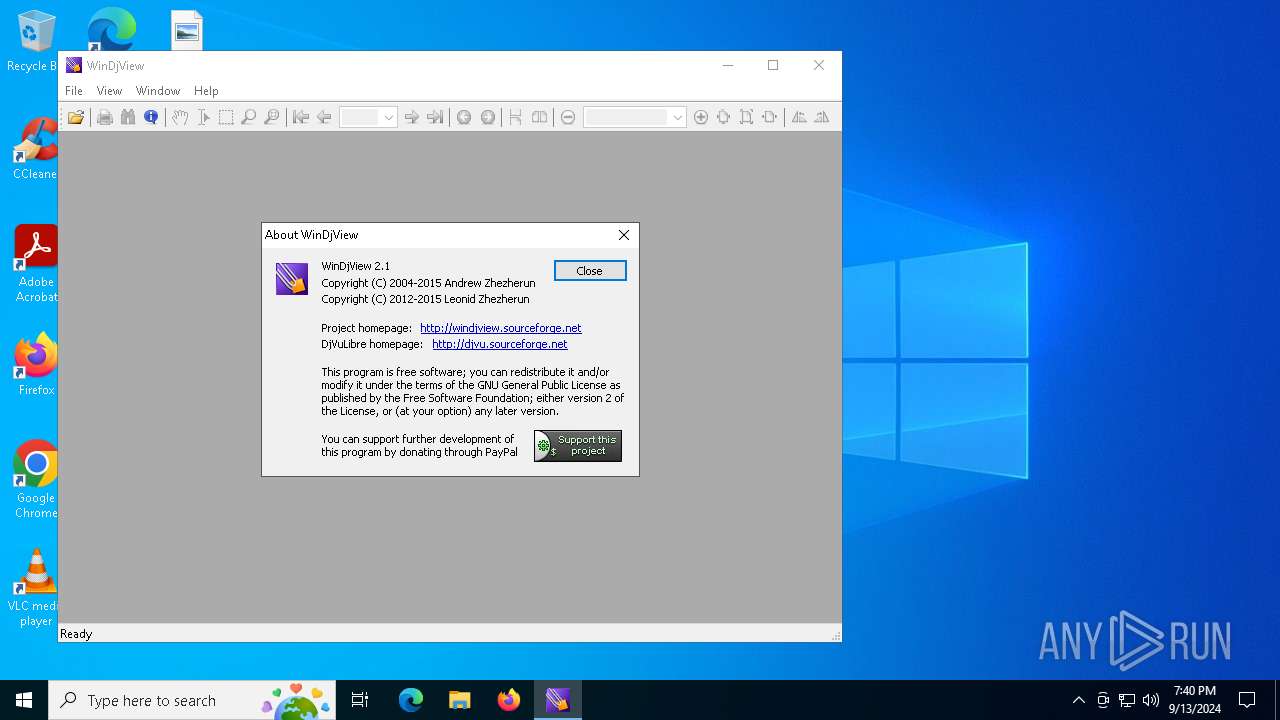Open the notification center icon
Image resolution: width=1280 pixels, height=720 pixels.
pyautogui.click(x=1247, y=700)
